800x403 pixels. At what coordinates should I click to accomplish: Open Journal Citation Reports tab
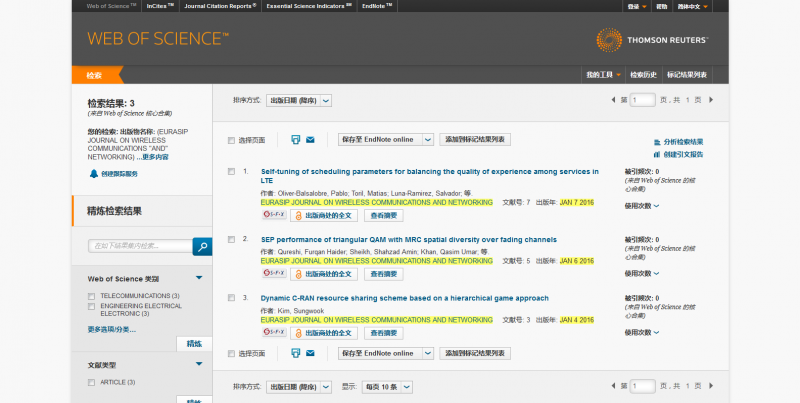220,6
